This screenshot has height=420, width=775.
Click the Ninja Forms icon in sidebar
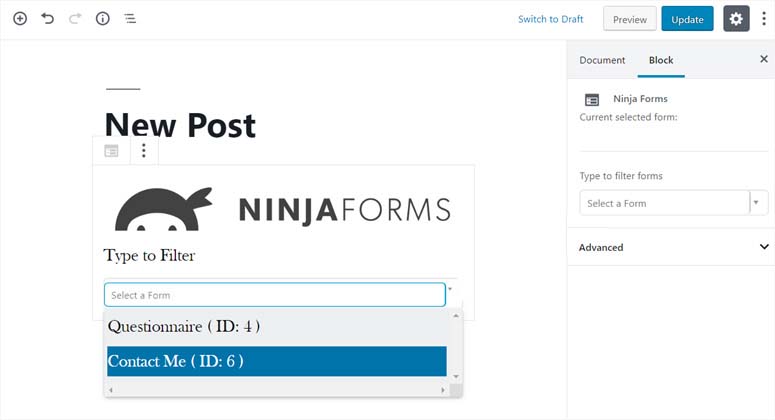coord(592,100)
